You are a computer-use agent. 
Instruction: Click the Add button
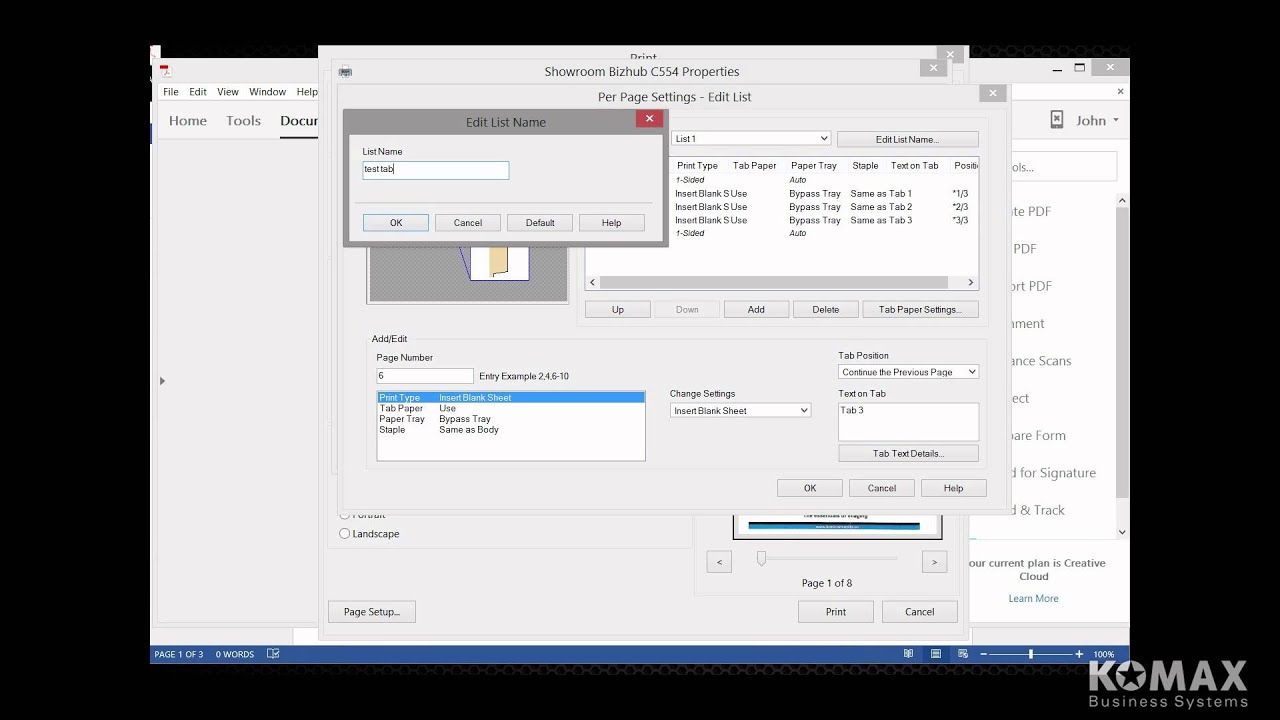click(x=756, y=310)
